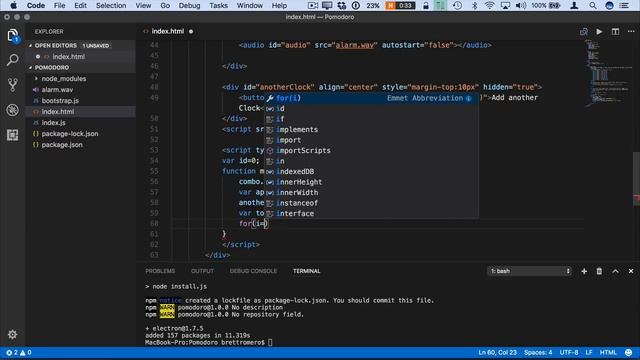Create a new terminal with plus icon
The height and width of the screenshot is (360, 640).
click(584, 271)
